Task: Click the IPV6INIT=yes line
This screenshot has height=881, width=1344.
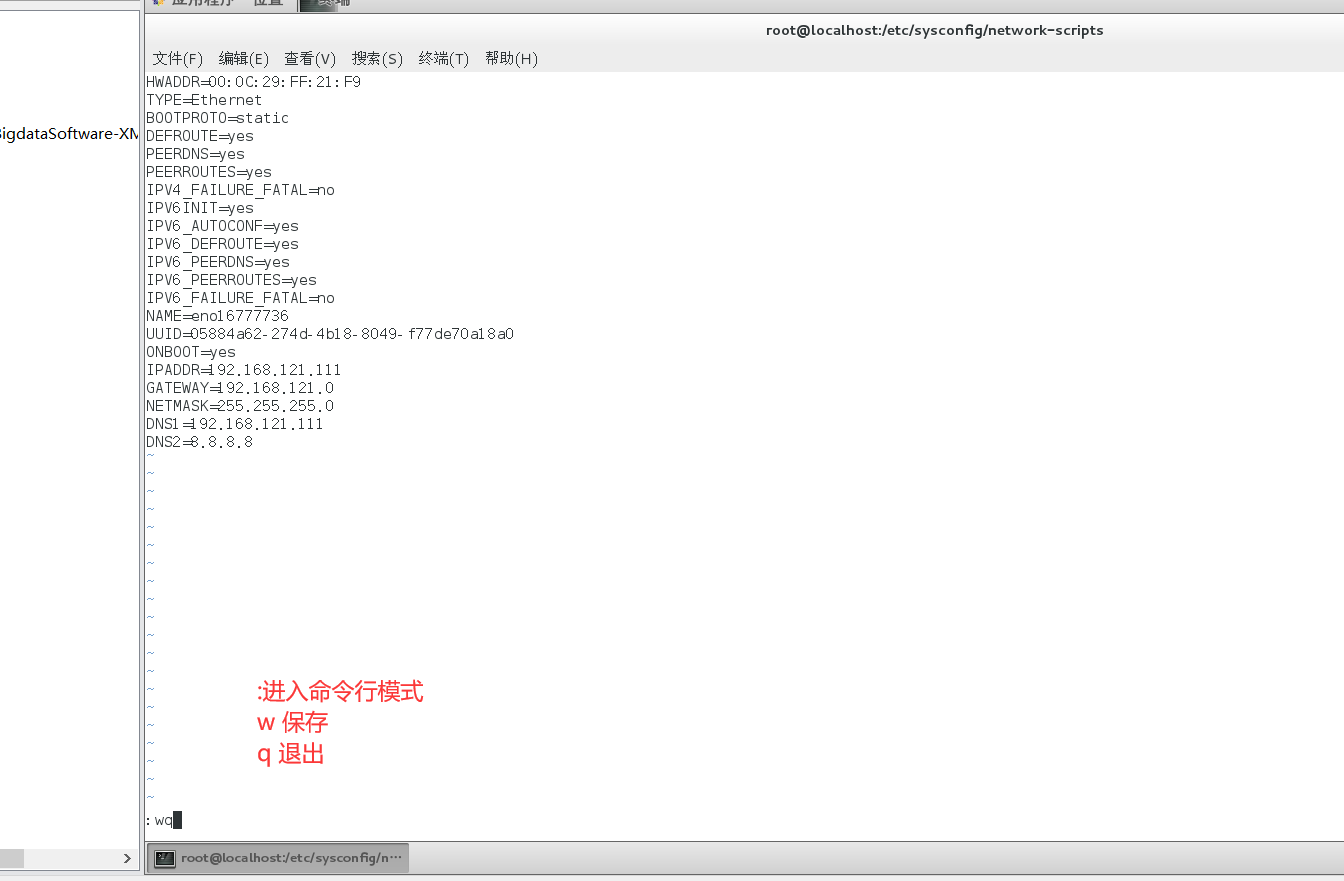Action: [x=200, y=208]
